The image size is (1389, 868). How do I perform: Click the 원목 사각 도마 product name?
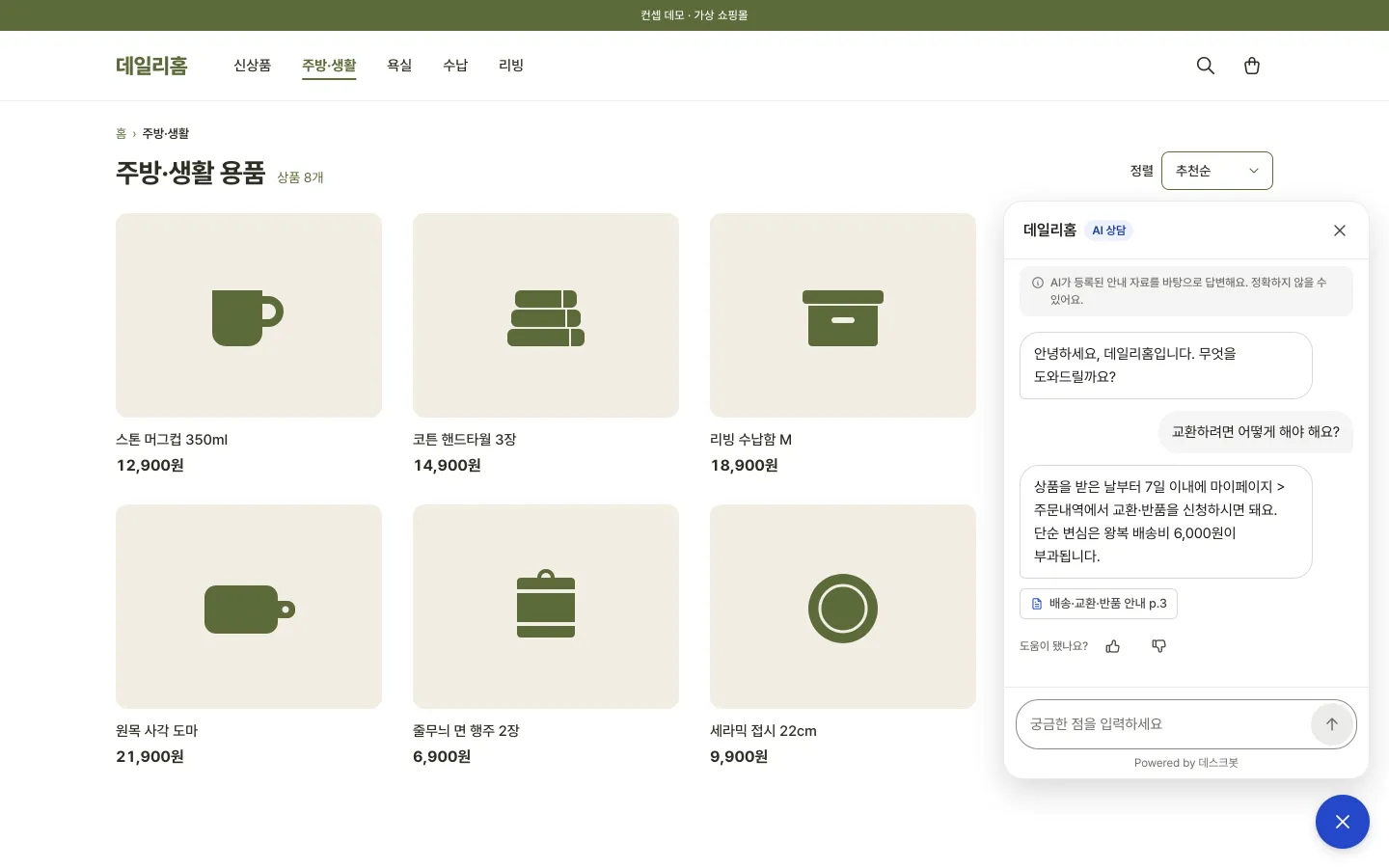(x=157, y=731)
